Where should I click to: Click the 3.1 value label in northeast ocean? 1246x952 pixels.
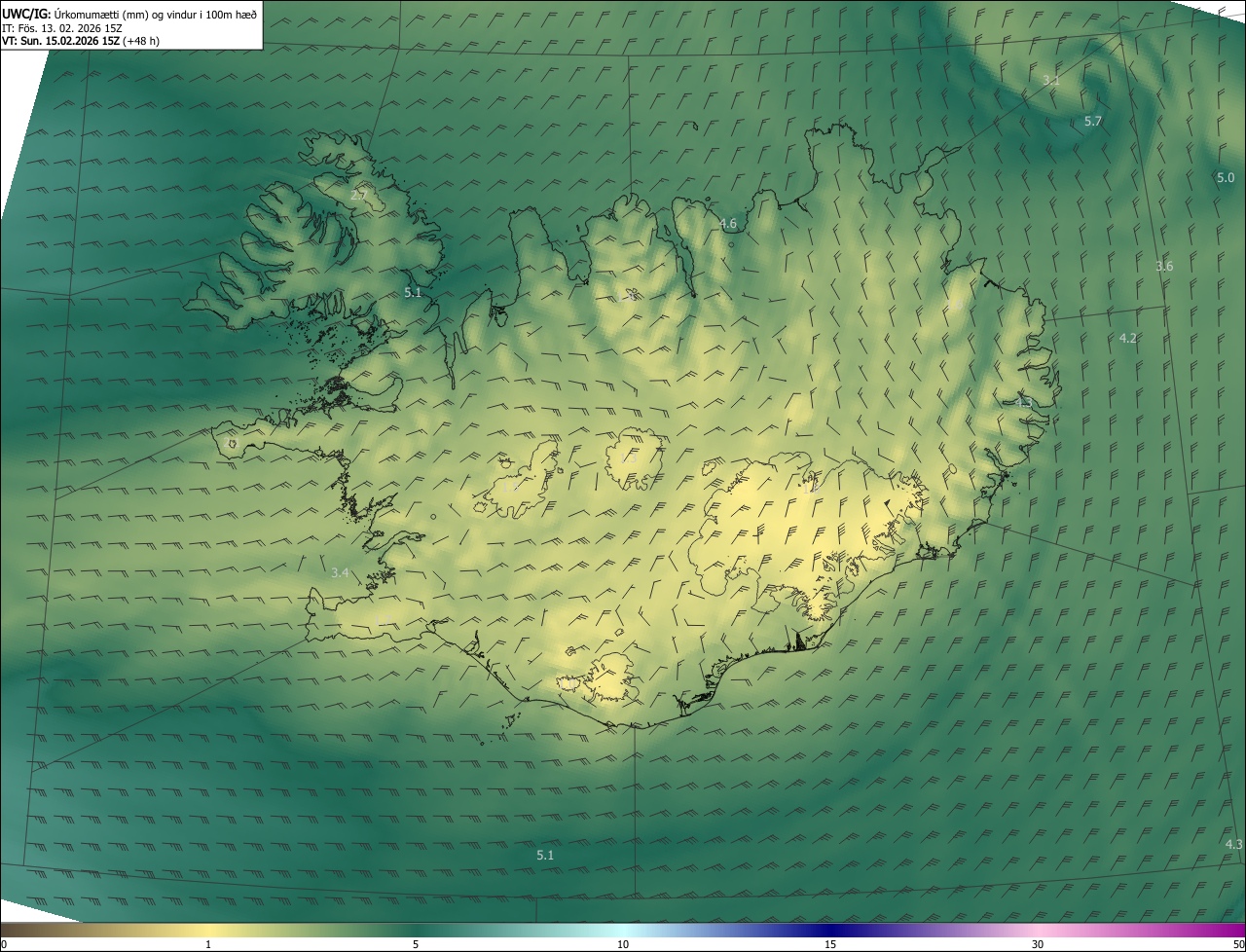click(x=1050, y=80)
